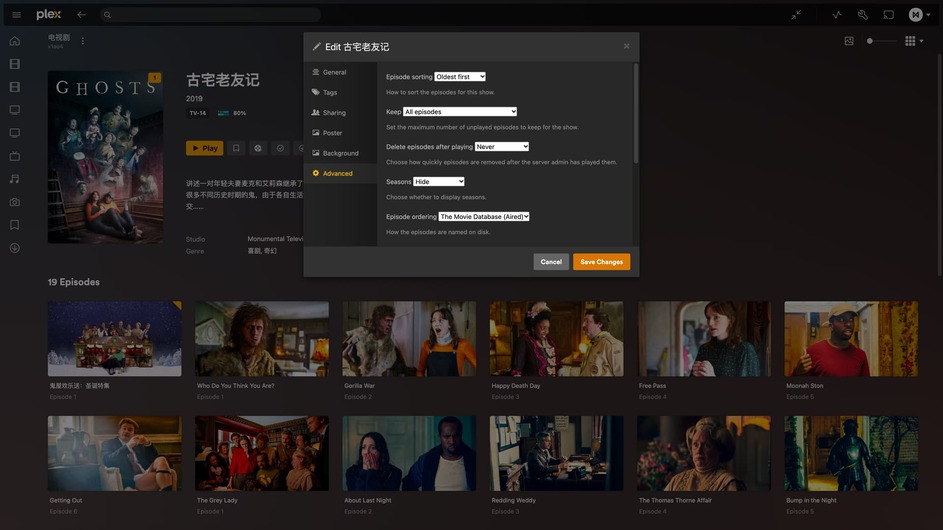The height and width of the screenshot is (530, 943).
Task: Switch to the Background tab
Action: coord(340,153)
